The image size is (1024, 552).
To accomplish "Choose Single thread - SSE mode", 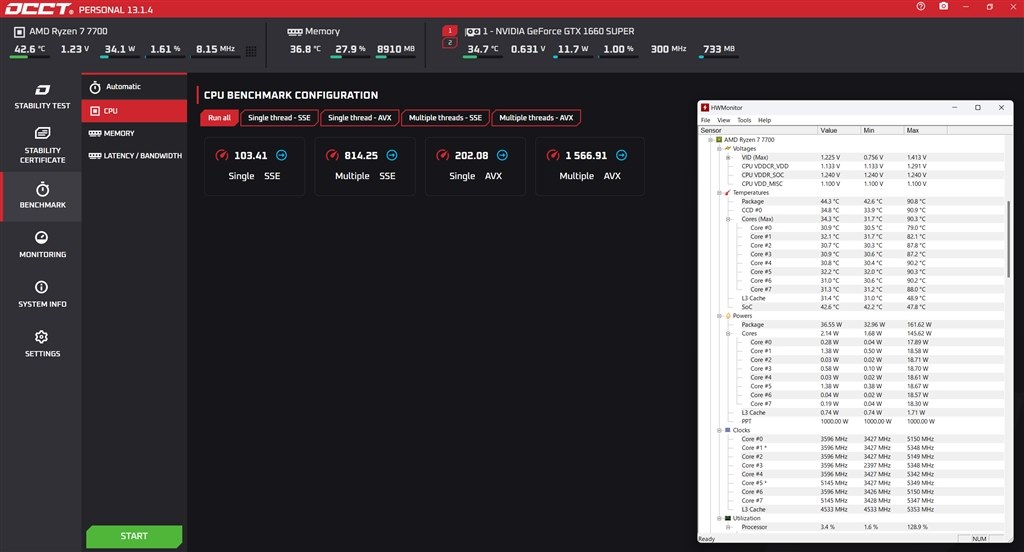I will 279,118.
